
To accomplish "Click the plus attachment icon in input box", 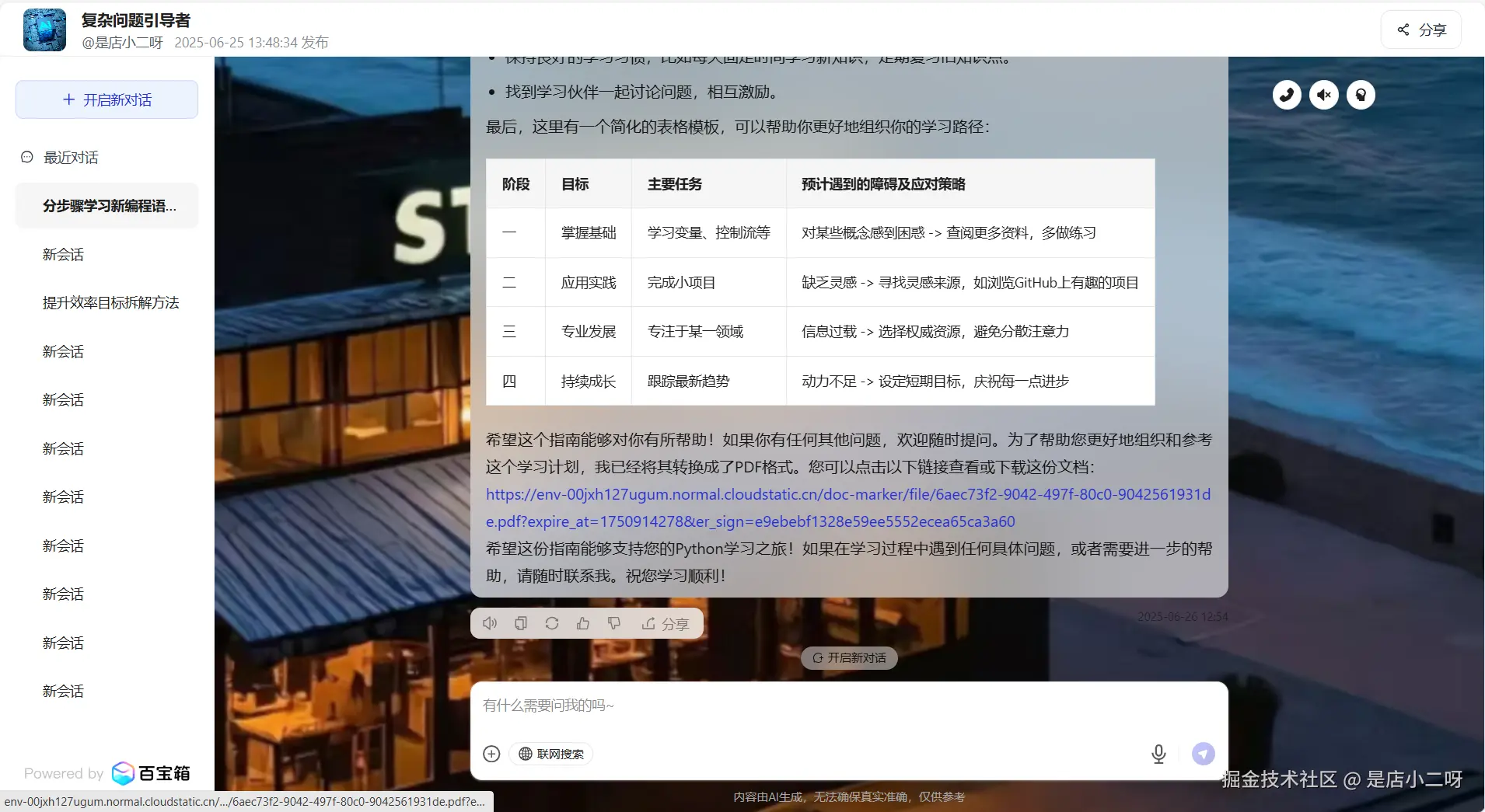I will pyautogui.click(x=491, y=754).
